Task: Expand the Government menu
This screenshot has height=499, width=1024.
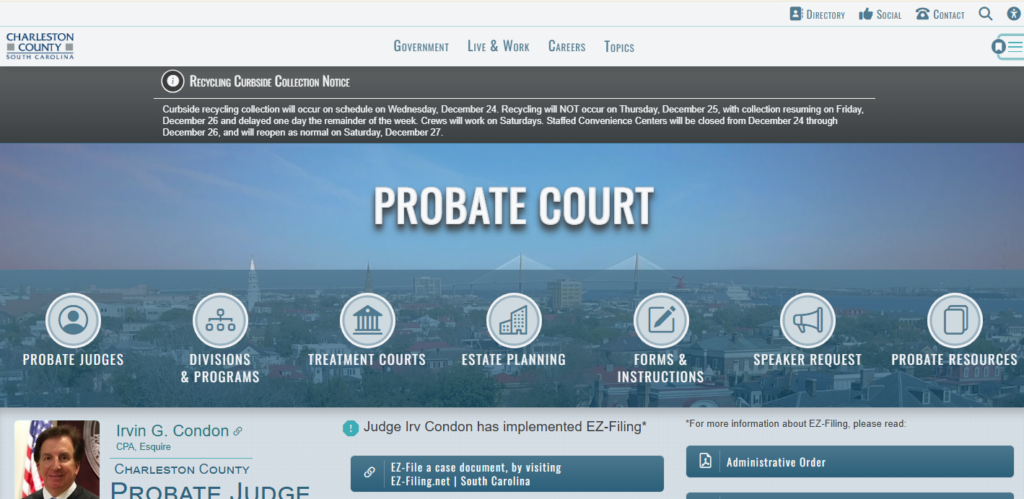Action: click(x=421, y=47)
